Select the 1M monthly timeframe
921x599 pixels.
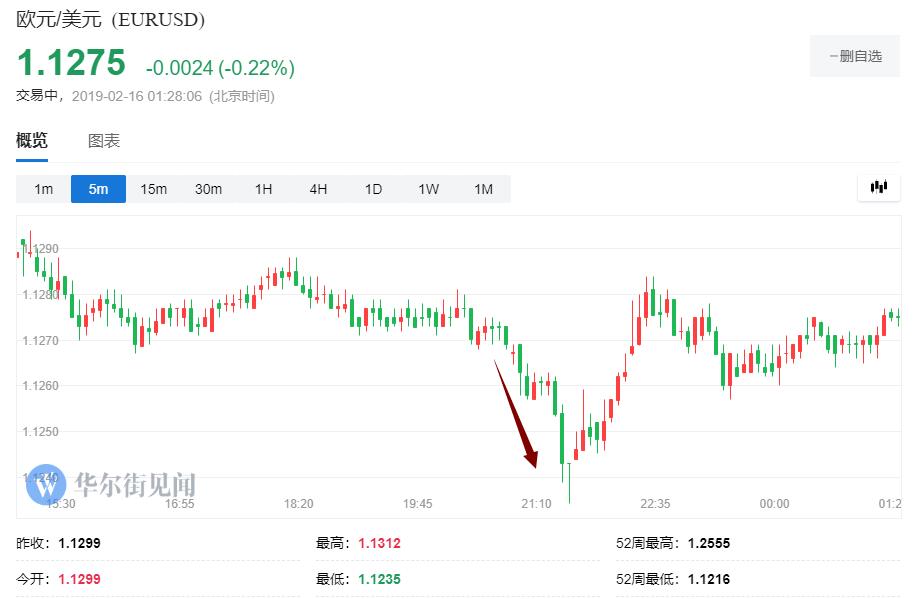click(483, 189)
